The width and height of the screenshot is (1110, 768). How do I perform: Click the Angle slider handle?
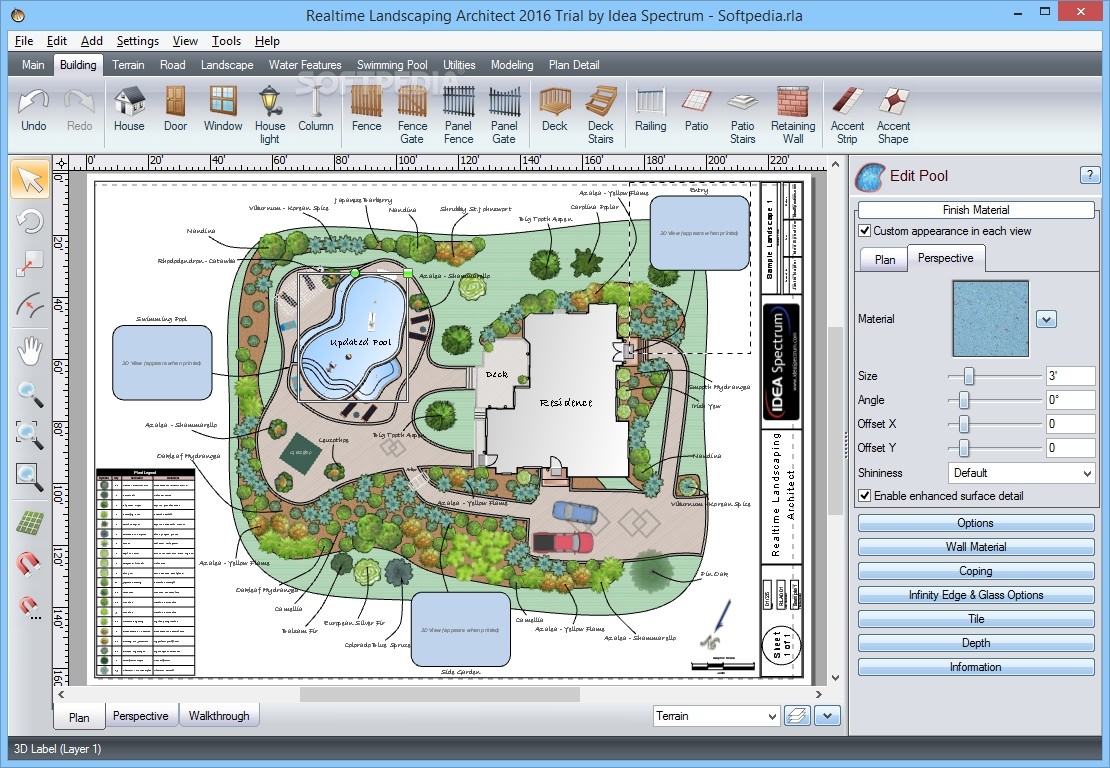coord(963,400)
